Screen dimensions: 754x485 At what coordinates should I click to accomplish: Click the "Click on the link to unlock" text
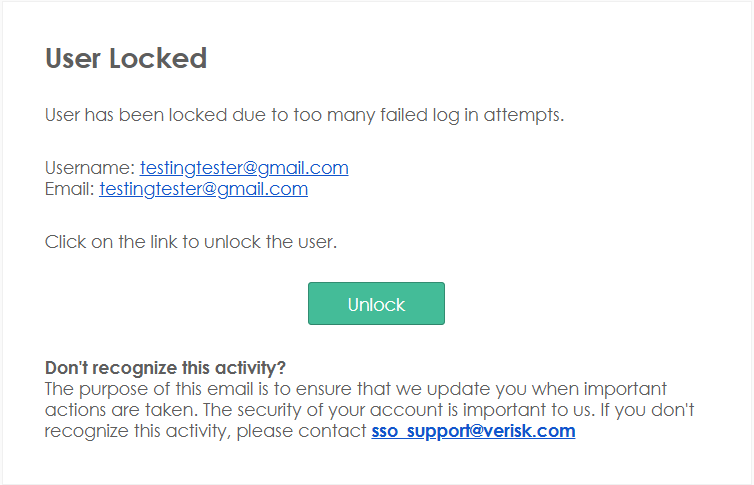click(190, 242)
